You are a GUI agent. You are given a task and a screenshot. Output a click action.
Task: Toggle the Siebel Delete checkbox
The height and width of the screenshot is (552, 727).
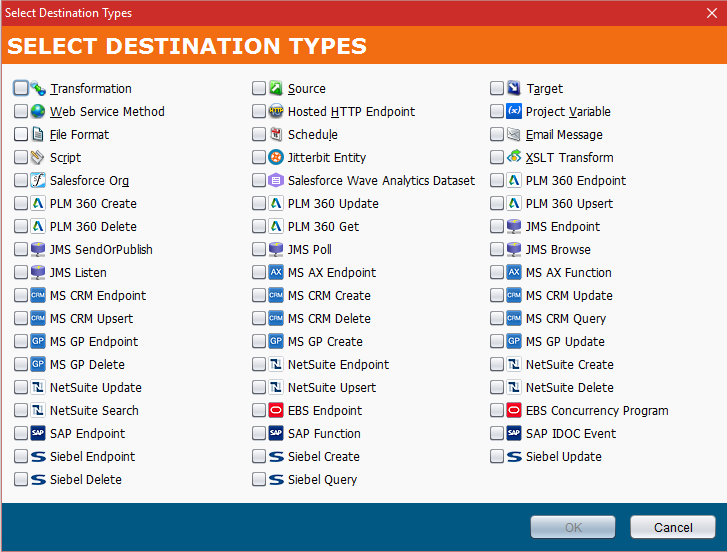(21, 480)
